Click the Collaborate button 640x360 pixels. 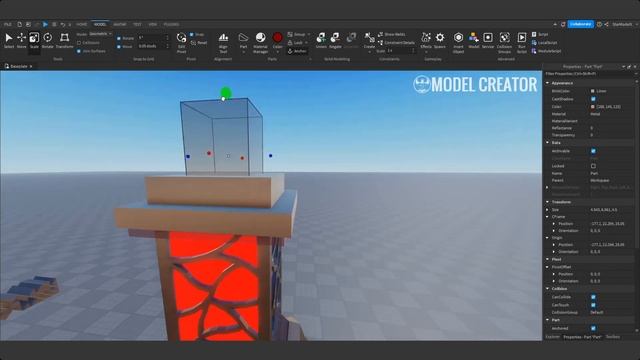click(580, 24)
